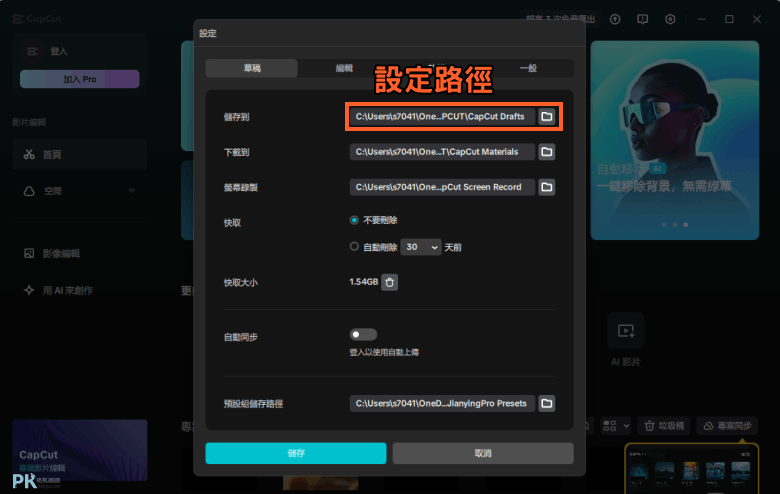Viewport: 780px width, 494px height.
Task: Click highlighted carousel dot under banner
Action: (x=685, y=225)
